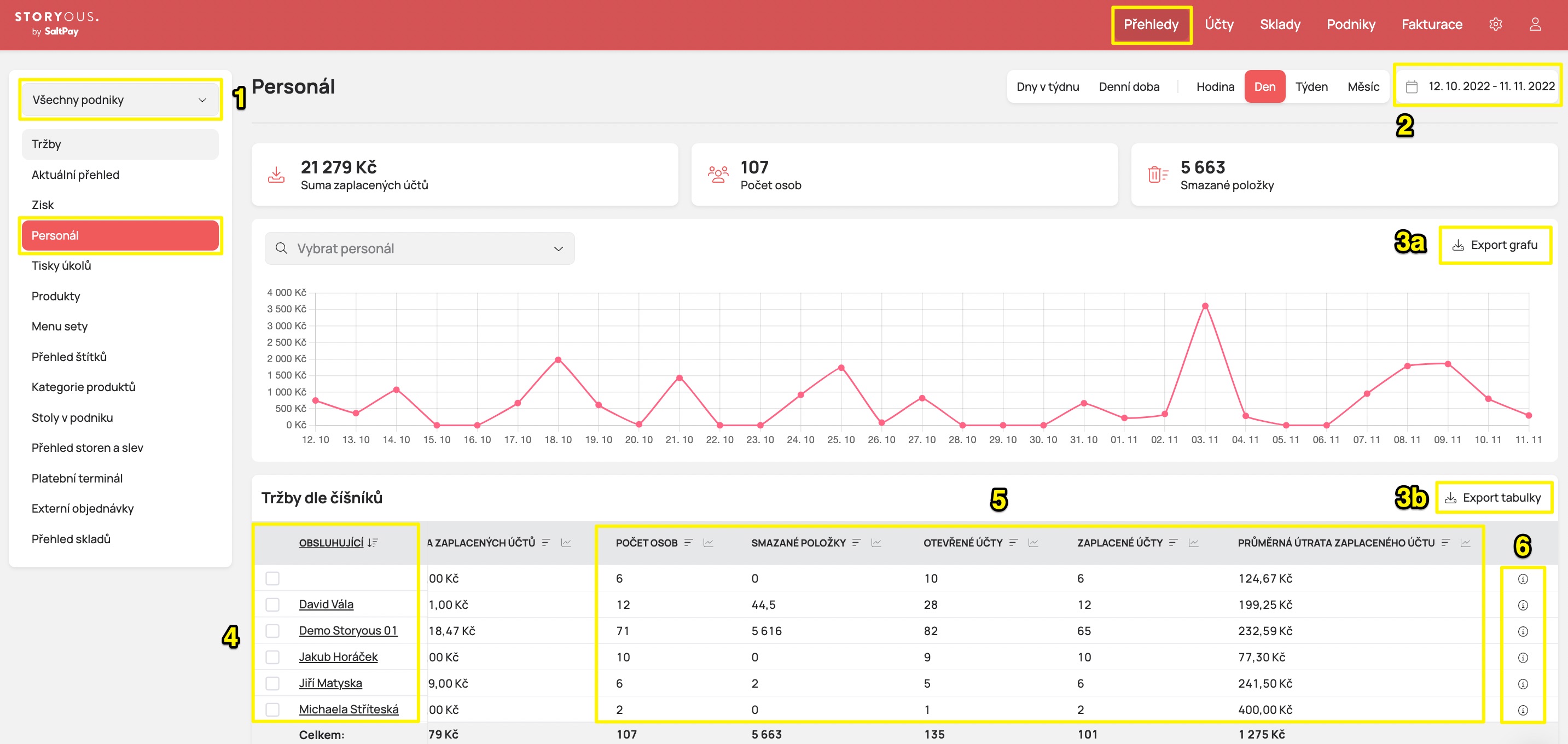The width and height of the screenshot is (1568, 744).
Task: Click sort icon for Smazané položky column
Action: click(856, 543)
